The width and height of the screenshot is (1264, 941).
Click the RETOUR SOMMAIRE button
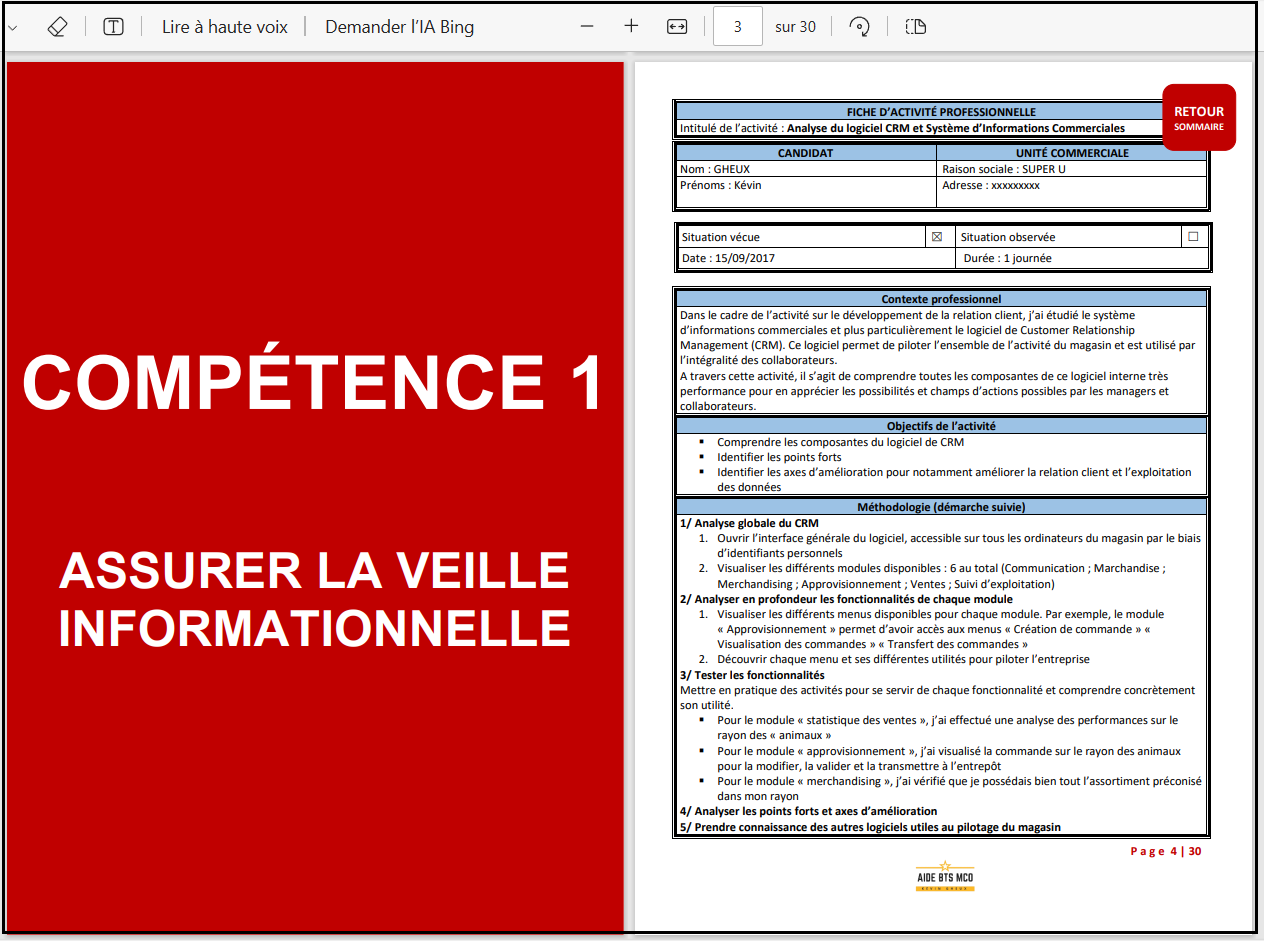(1198, 117)
